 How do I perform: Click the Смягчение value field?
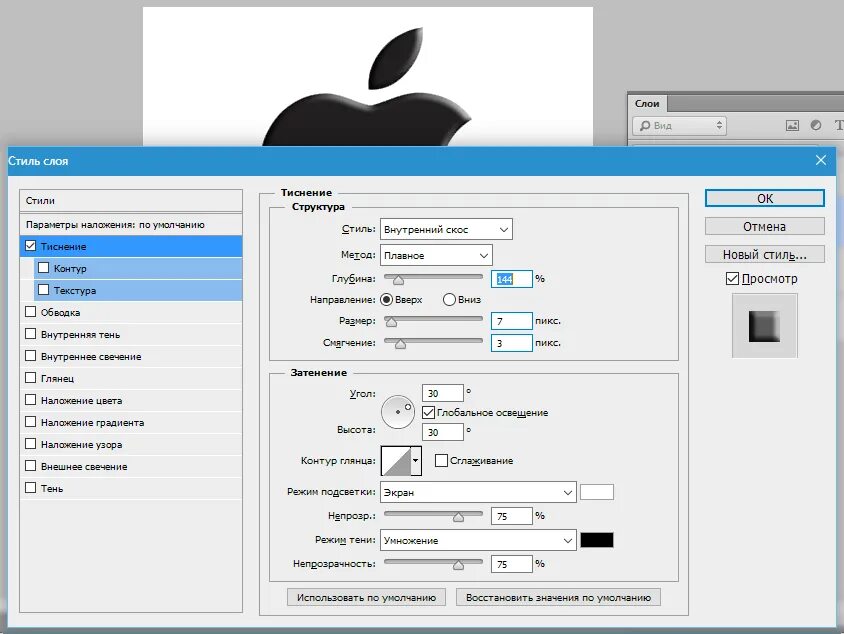511,343
